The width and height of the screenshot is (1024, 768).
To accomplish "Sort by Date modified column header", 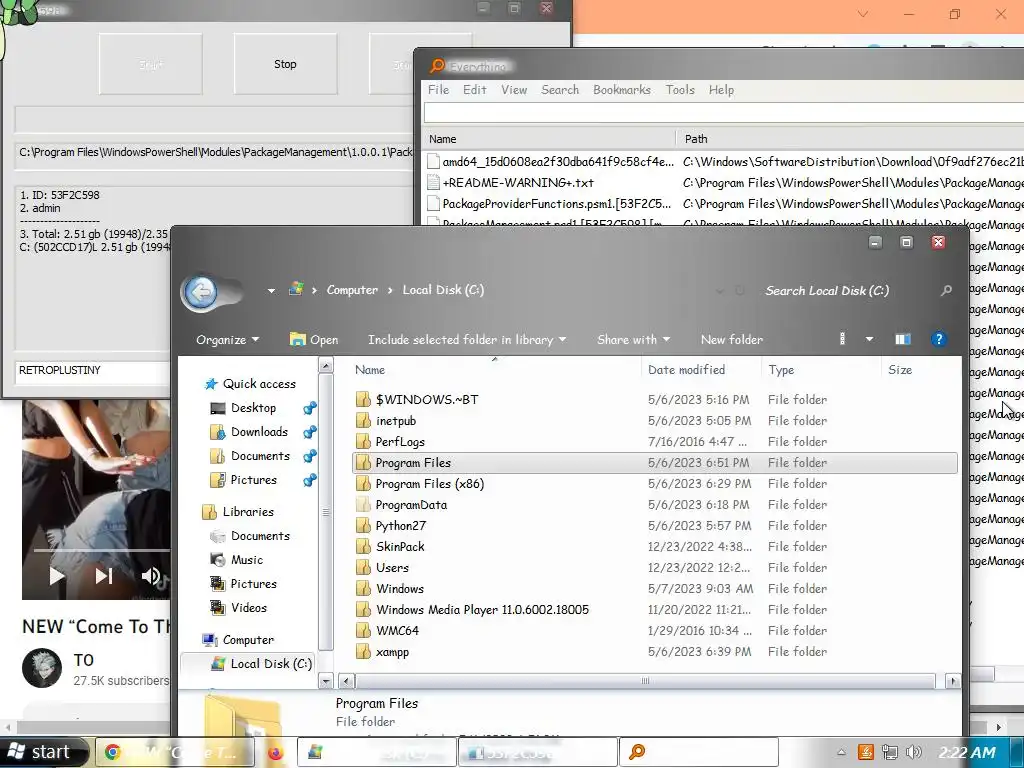I will tap(686, 370).
